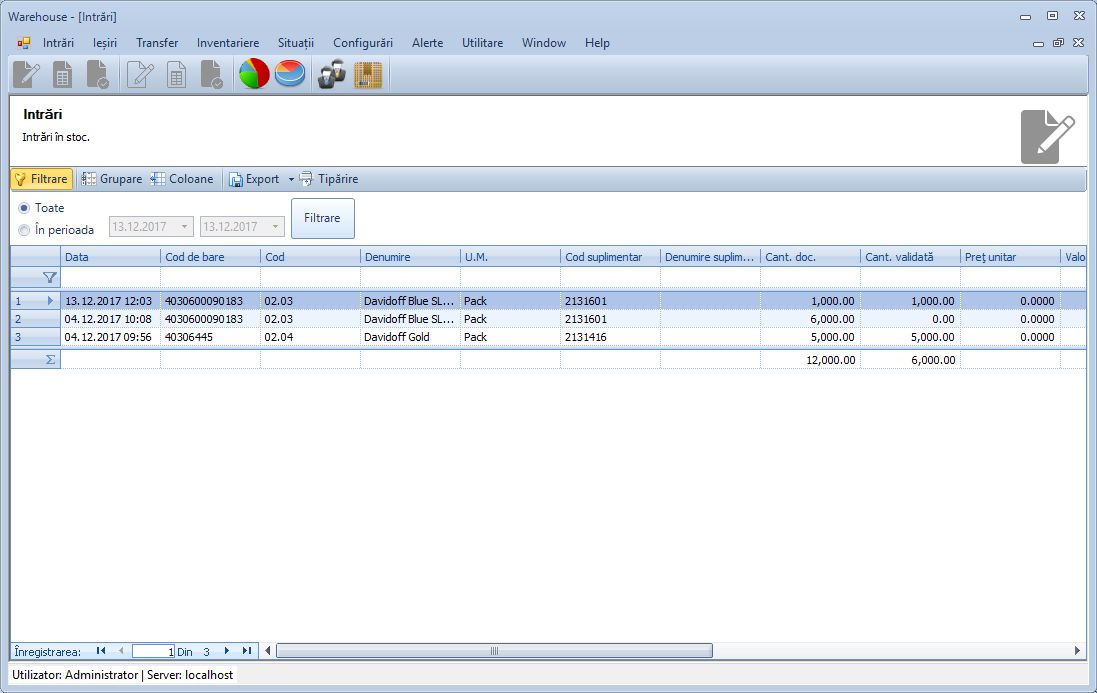Open the Configurări menu
1097x693 pixels.
[362, 43]
